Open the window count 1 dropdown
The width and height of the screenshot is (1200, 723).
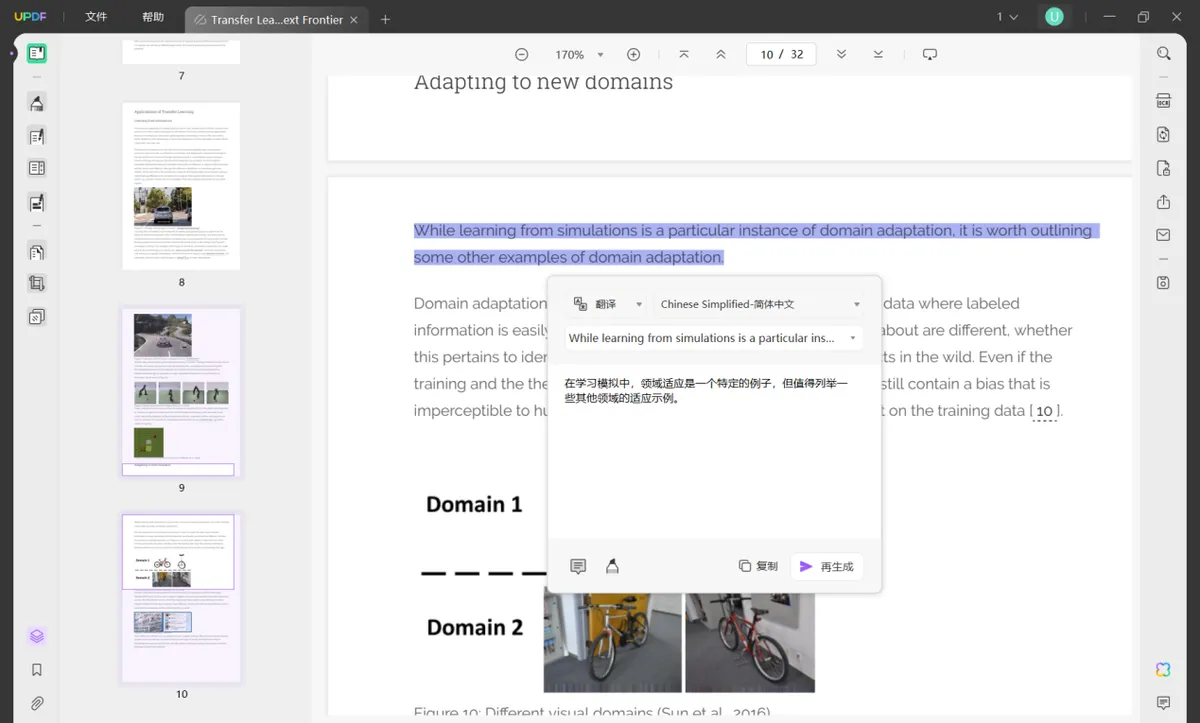[x=1007, y=17]
